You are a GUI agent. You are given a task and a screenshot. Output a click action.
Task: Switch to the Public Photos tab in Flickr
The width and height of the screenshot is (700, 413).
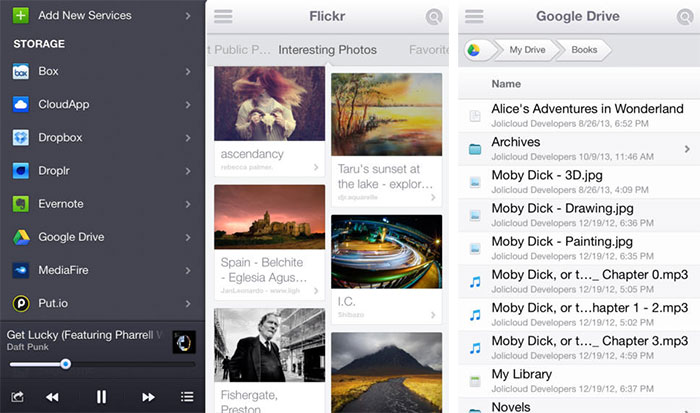239,50
